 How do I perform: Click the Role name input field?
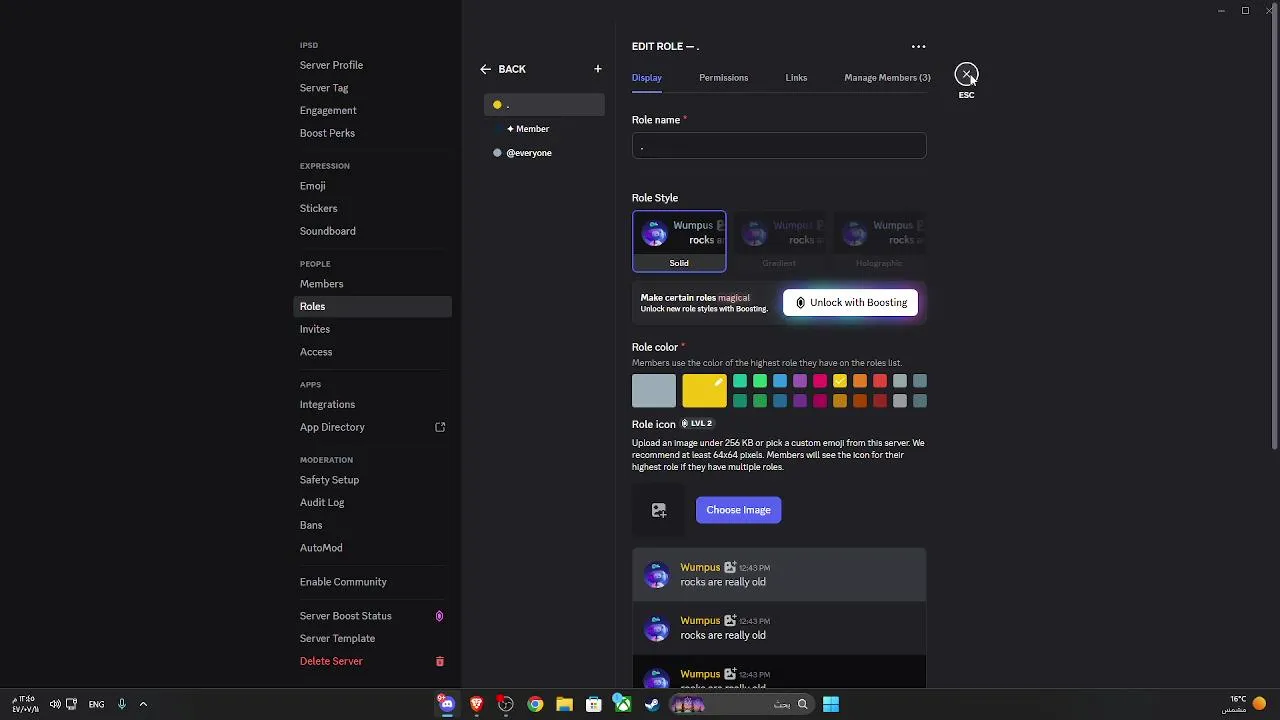tap(779, 147)
